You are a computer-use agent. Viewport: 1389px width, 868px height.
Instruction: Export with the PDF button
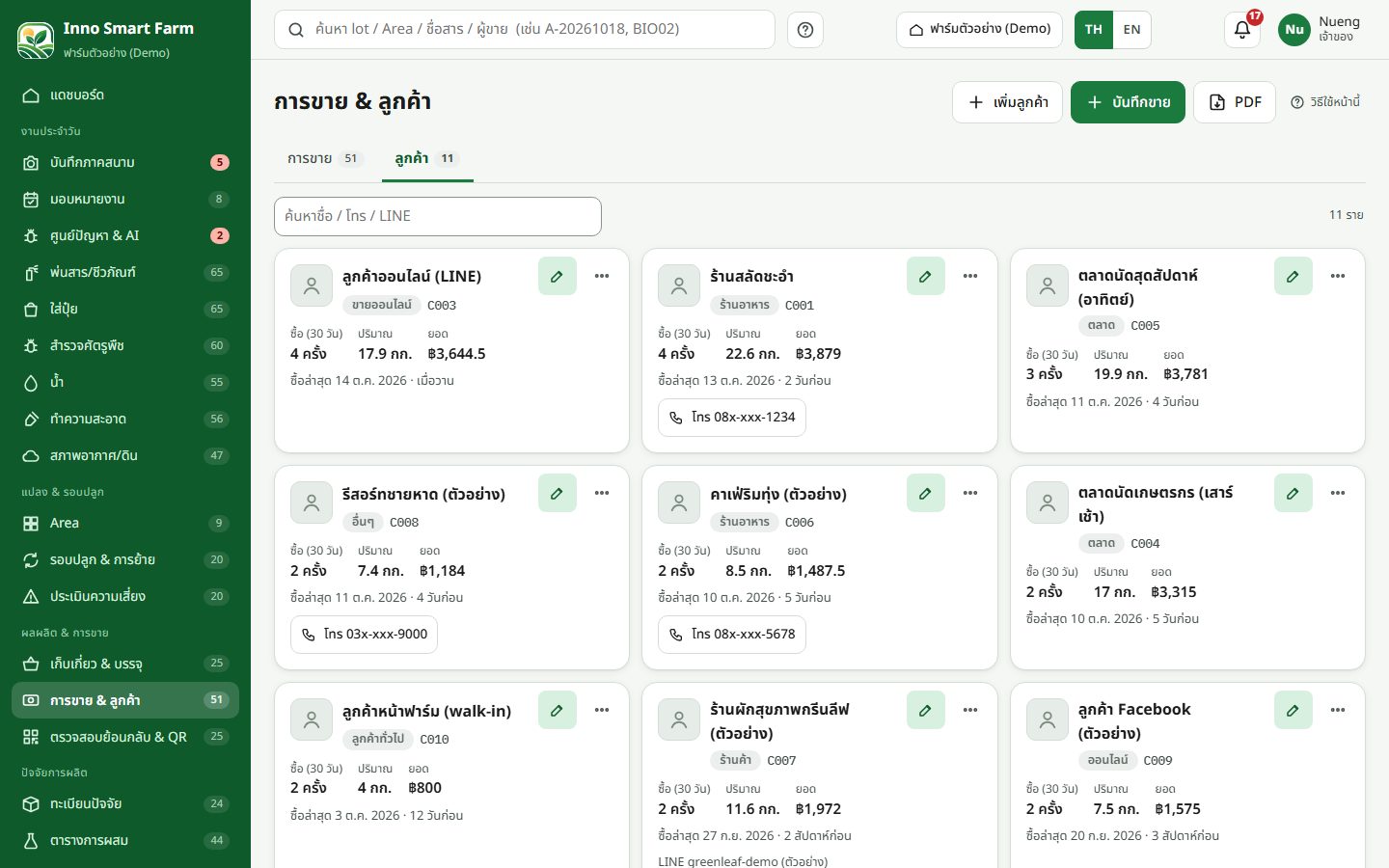click(x=1235, y=102)
